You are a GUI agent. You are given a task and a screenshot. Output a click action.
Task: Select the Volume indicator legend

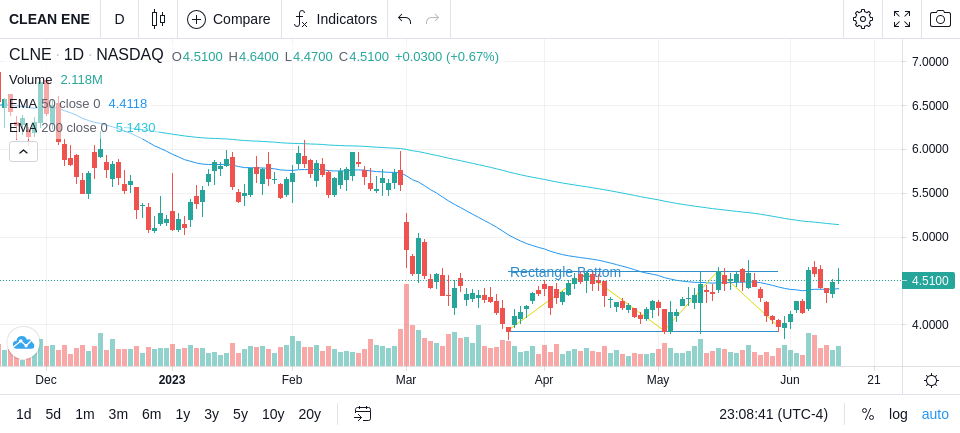click(x=31, y=80)
